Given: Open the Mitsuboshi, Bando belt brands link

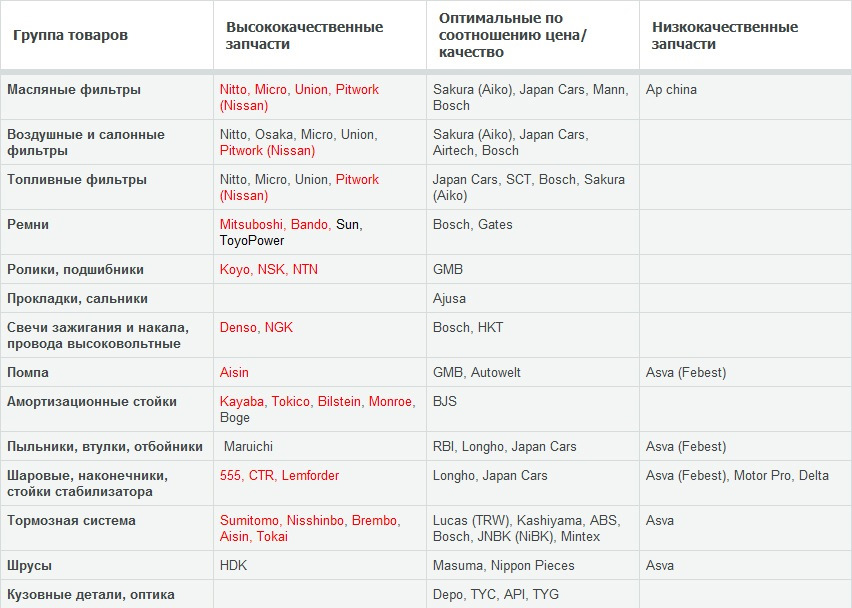Looking at the screenshot, I should 275,224.
